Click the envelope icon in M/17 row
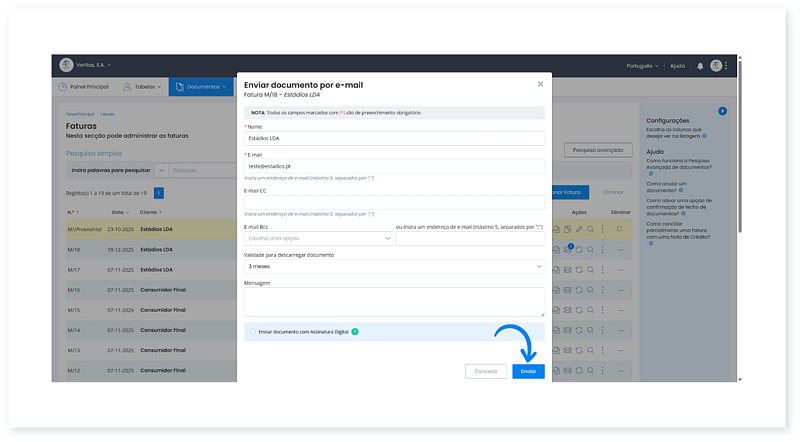 pos(567,270)
